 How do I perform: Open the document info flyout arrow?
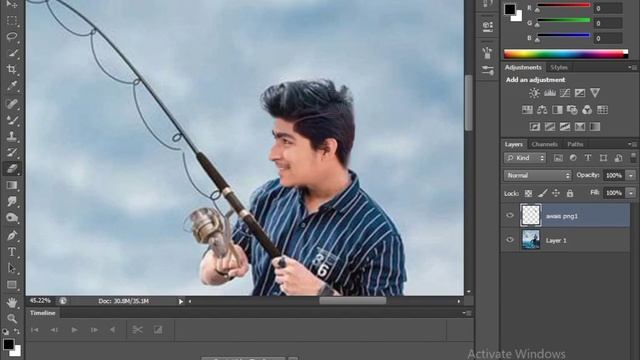[x=181, y=302]
